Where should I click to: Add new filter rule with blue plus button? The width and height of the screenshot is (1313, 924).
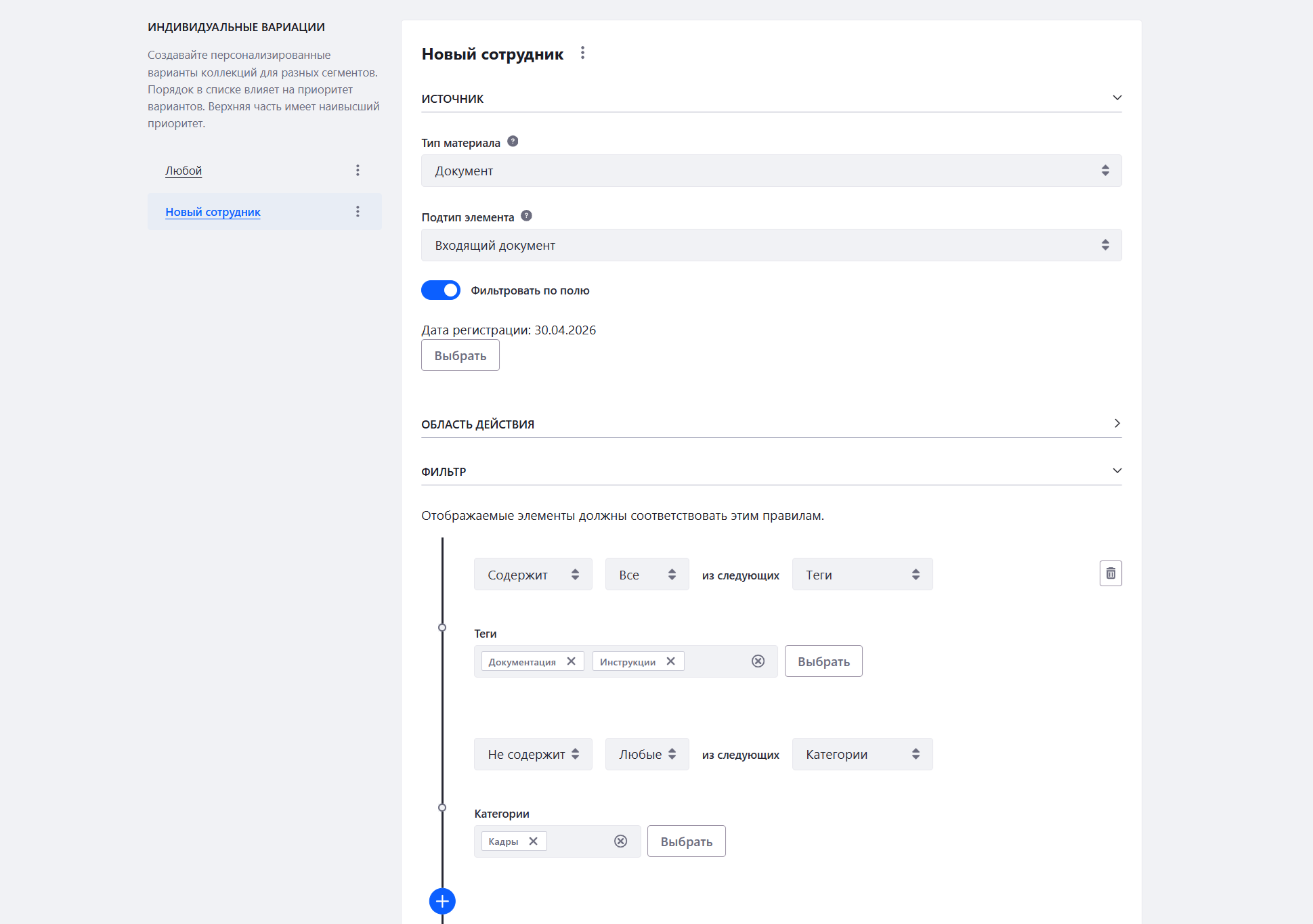[442, 901]
